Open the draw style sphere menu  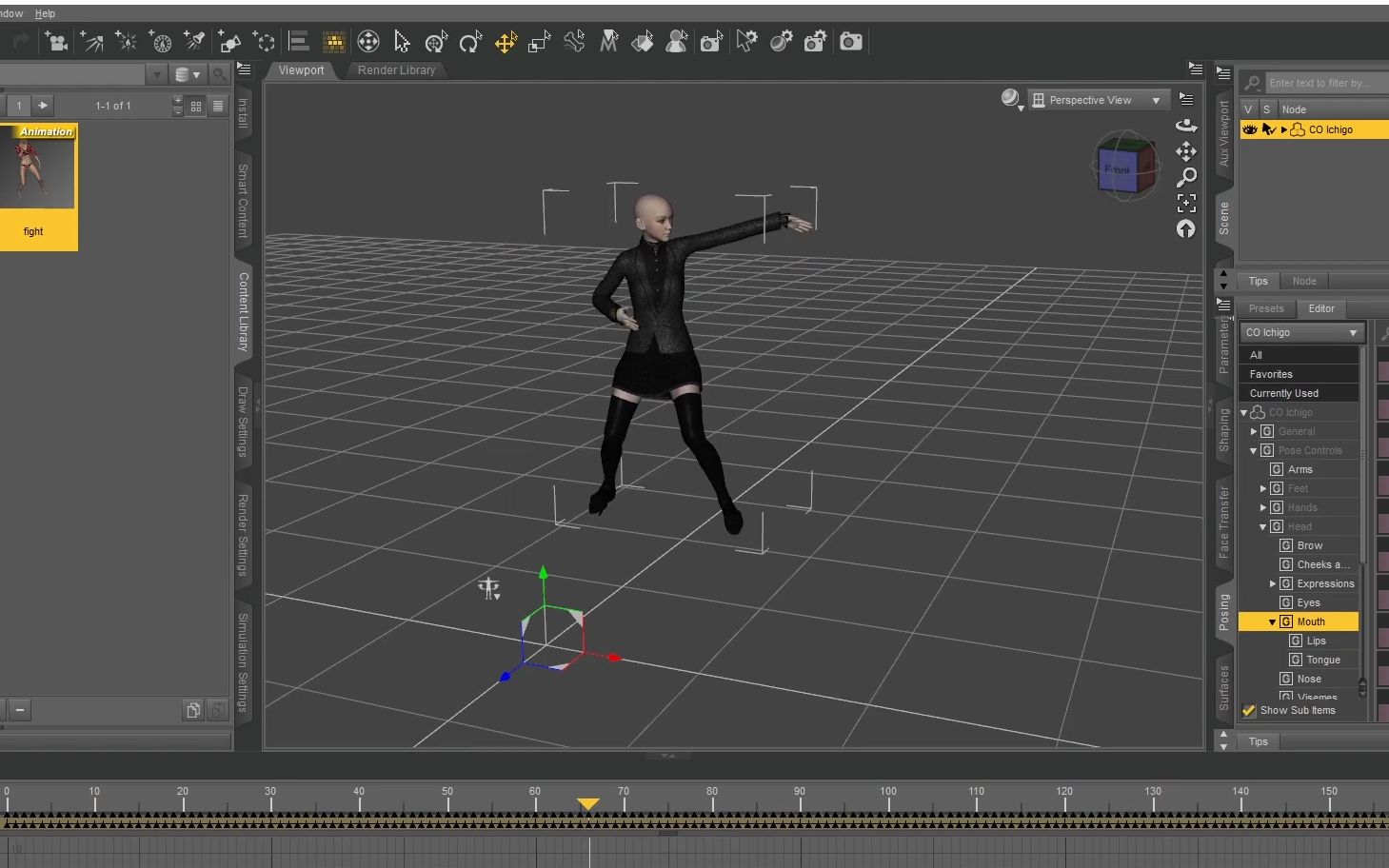(1011, 99)
